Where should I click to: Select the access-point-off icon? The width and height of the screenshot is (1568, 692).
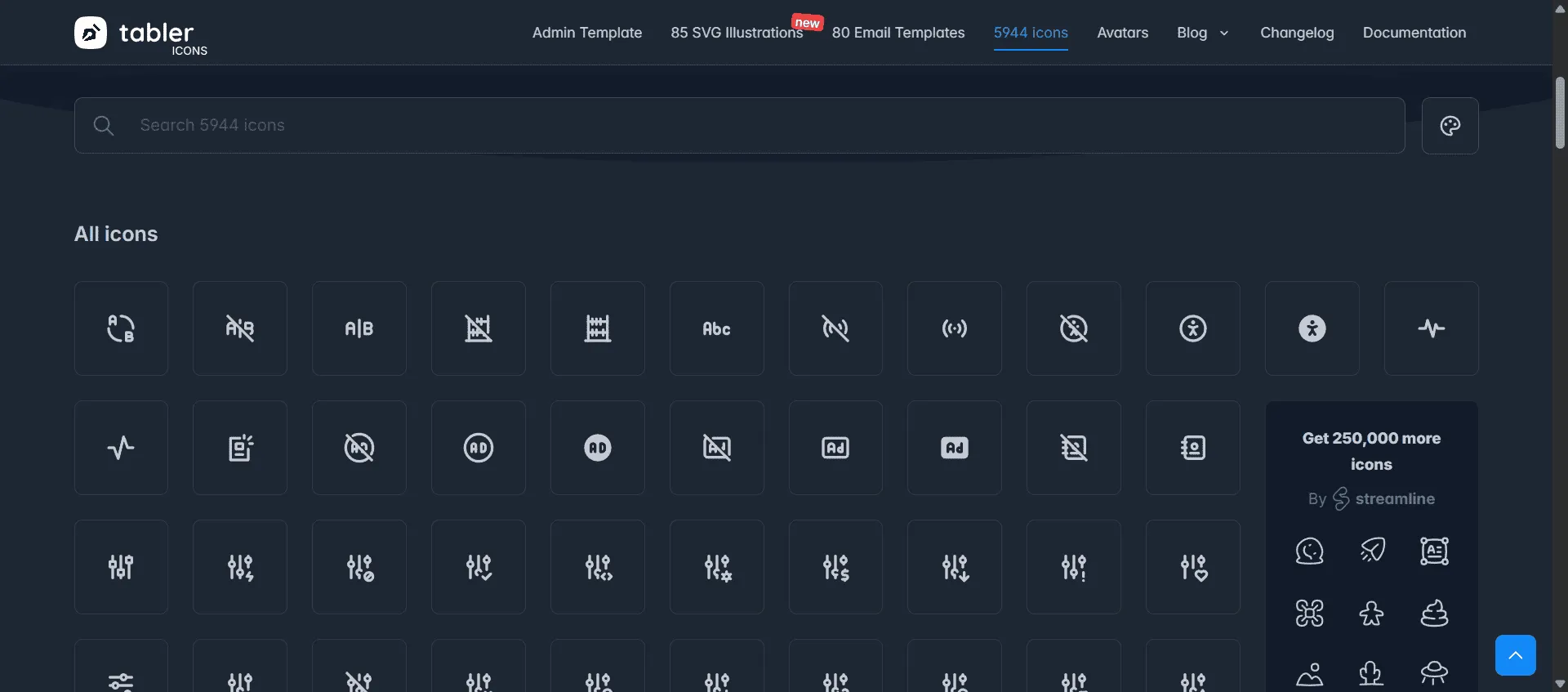(835, 328)
